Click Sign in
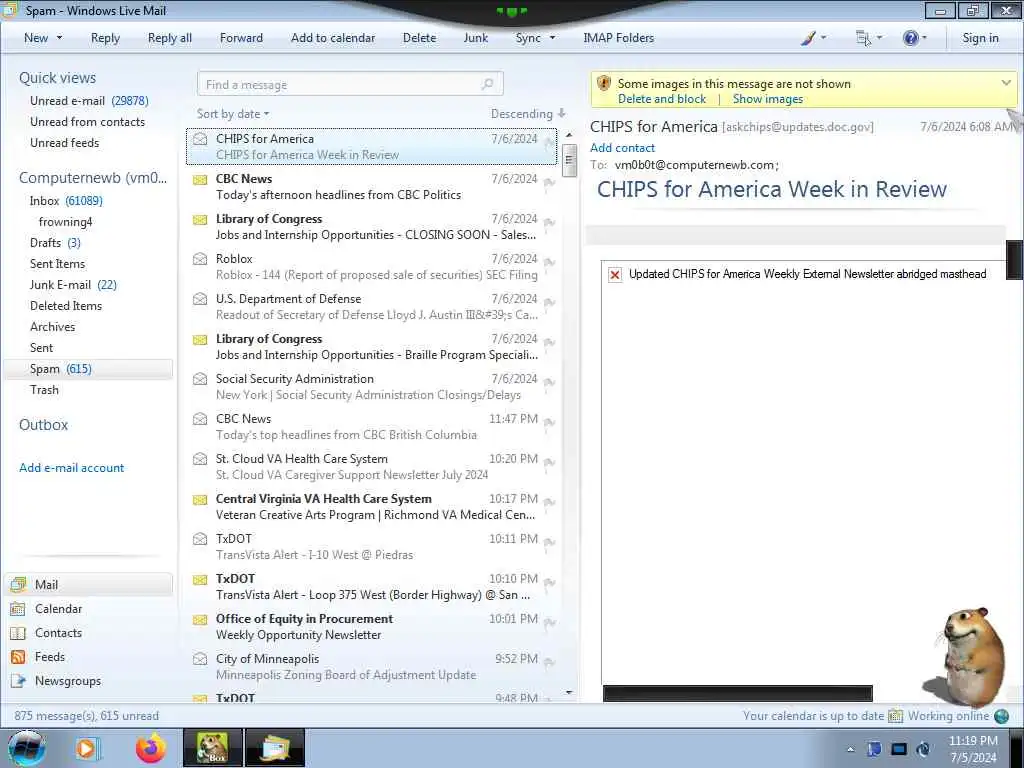 coord(980,38)
